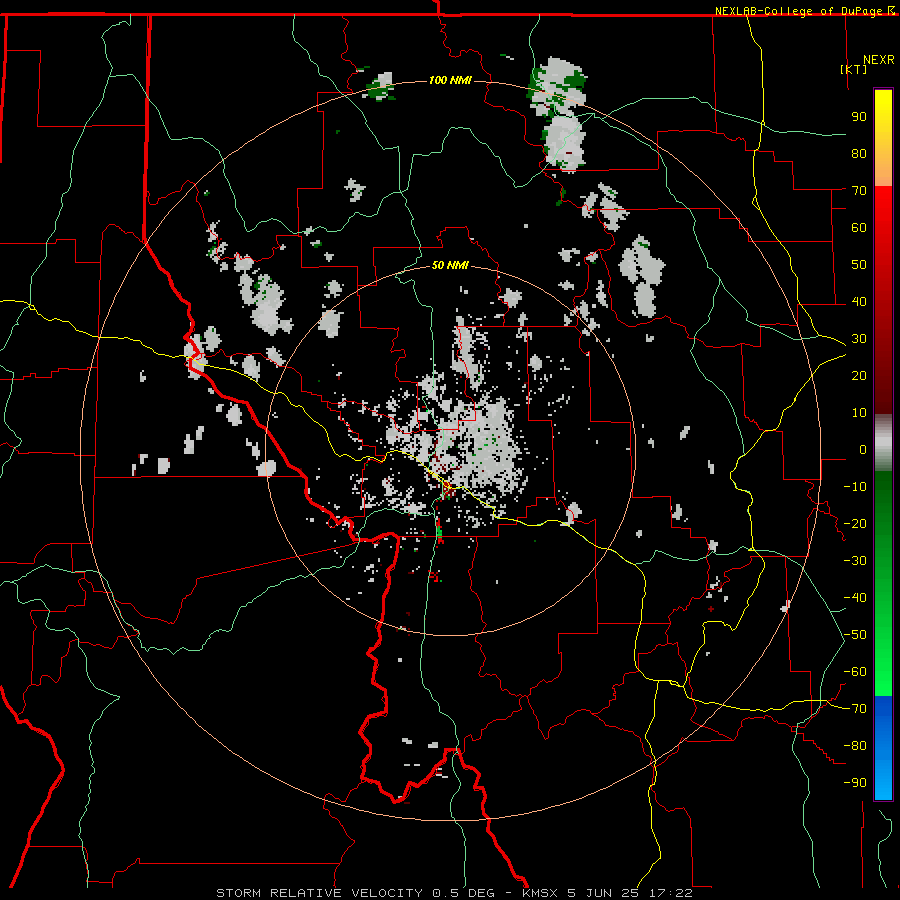Image resolution: width=900 pixels, height=900 pixels.
Task: Select the 30 value on velocity scale
Action: (859, 339)
